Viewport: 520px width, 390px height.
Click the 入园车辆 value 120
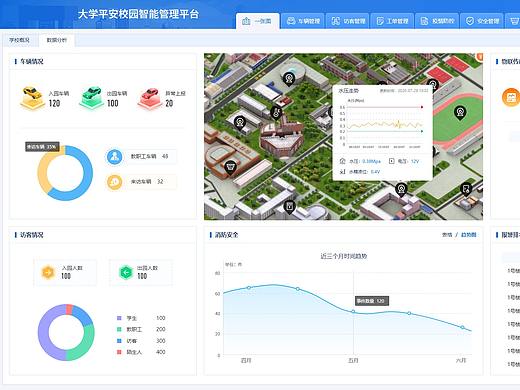[55, 103]
